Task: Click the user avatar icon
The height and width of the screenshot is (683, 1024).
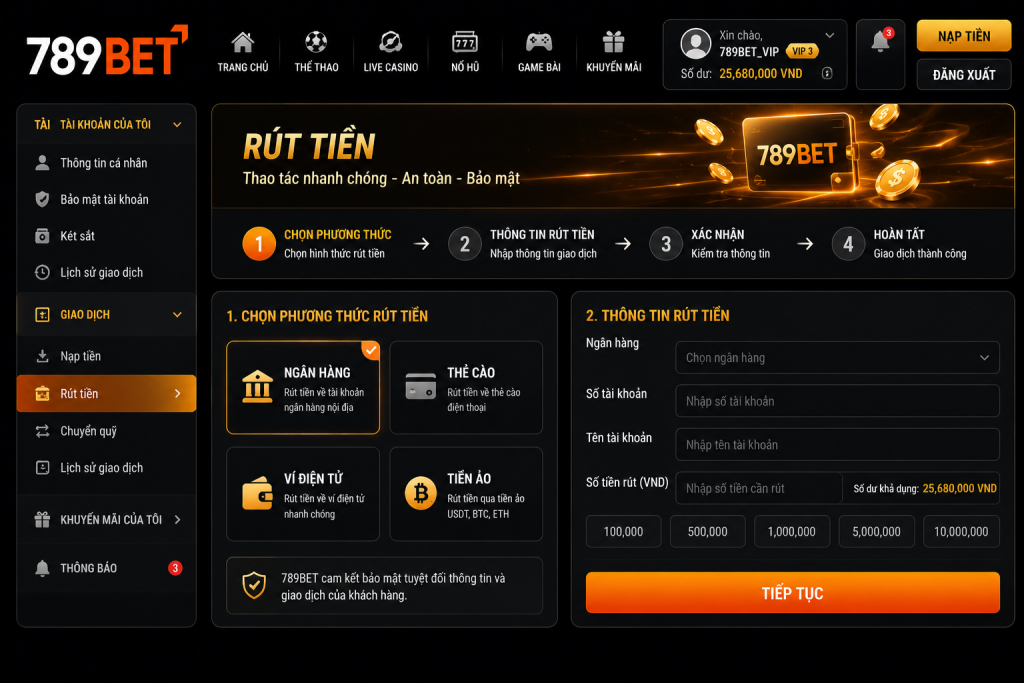Action: pos(696,44)
